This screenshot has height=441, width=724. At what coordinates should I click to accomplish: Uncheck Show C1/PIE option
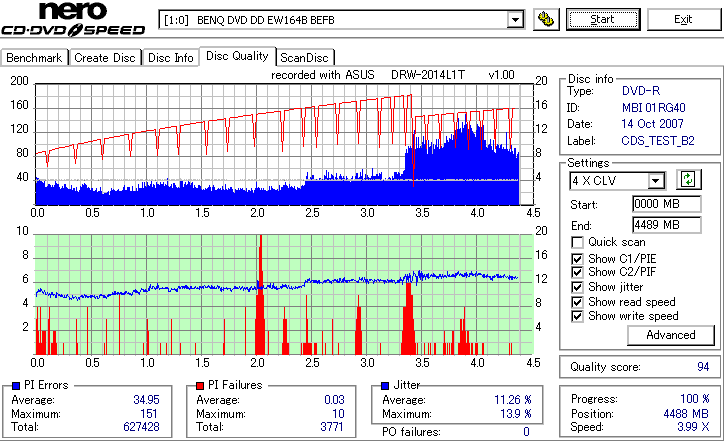point(577,259)
